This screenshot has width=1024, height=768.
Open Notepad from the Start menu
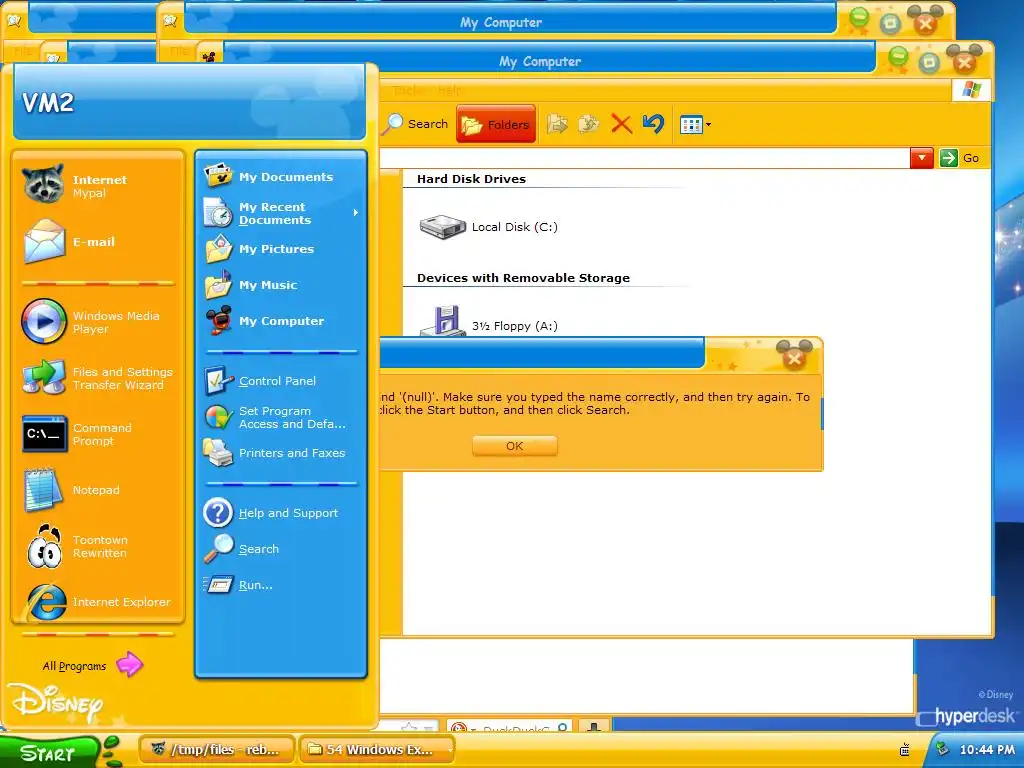click(98, 490)
